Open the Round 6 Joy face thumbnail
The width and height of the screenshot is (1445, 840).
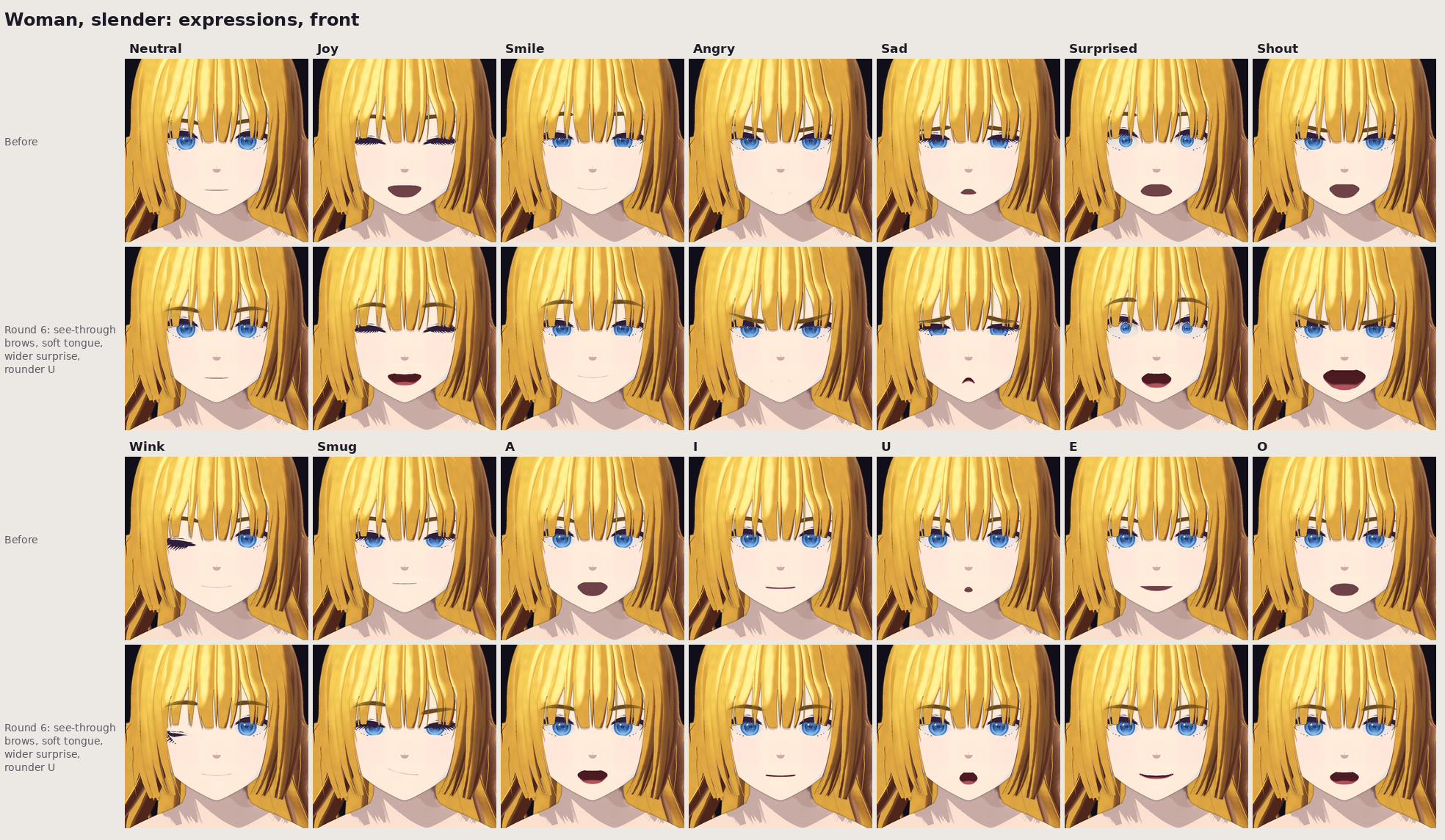coord(405,338)
